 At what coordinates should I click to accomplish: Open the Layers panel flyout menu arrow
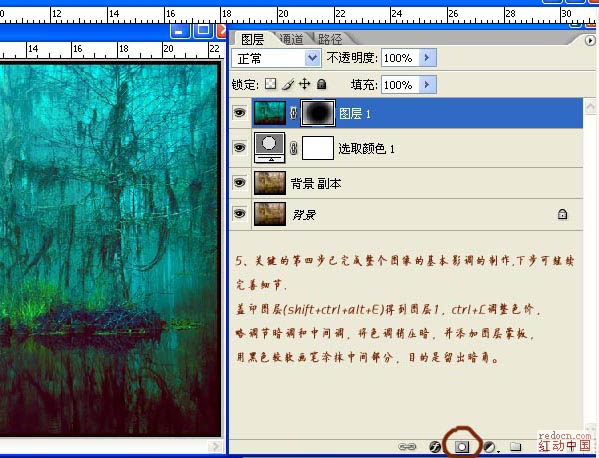[590, 40]
